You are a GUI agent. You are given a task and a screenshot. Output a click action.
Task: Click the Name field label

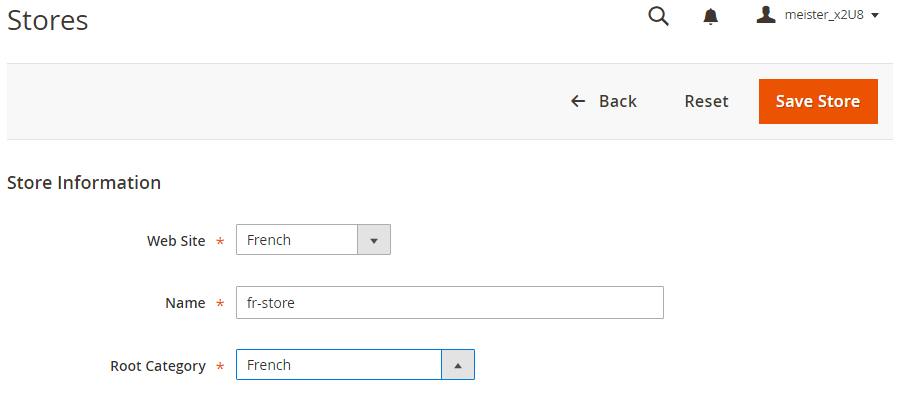(x=184, y=303)
